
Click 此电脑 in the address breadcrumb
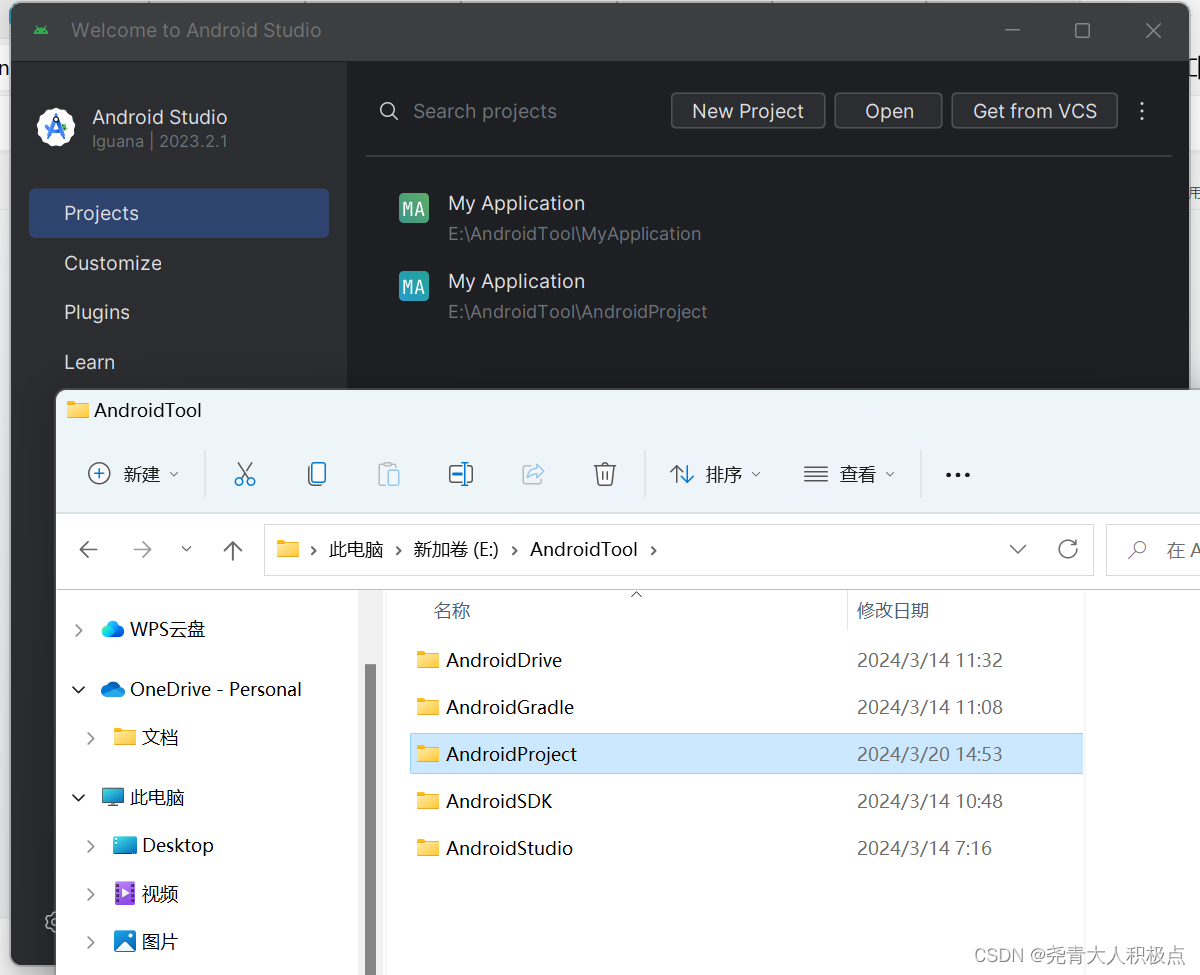click(356, 549)
